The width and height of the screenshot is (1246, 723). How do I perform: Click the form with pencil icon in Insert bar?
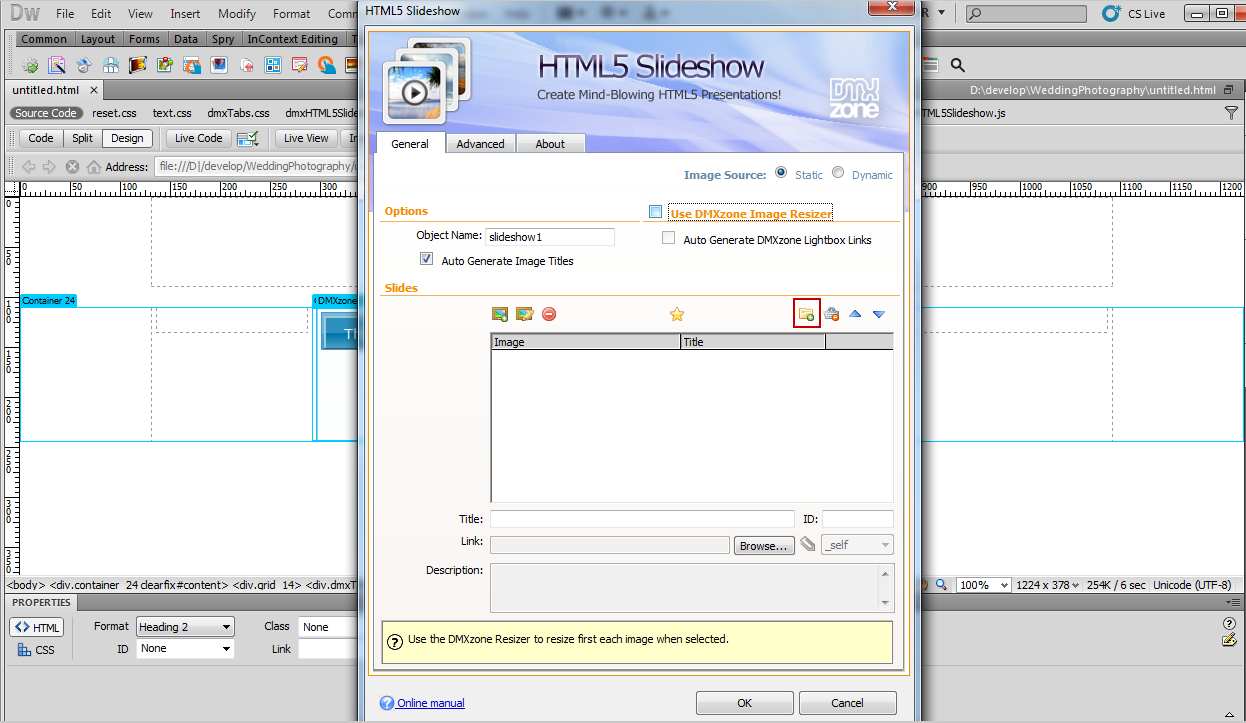coord(299,65)
